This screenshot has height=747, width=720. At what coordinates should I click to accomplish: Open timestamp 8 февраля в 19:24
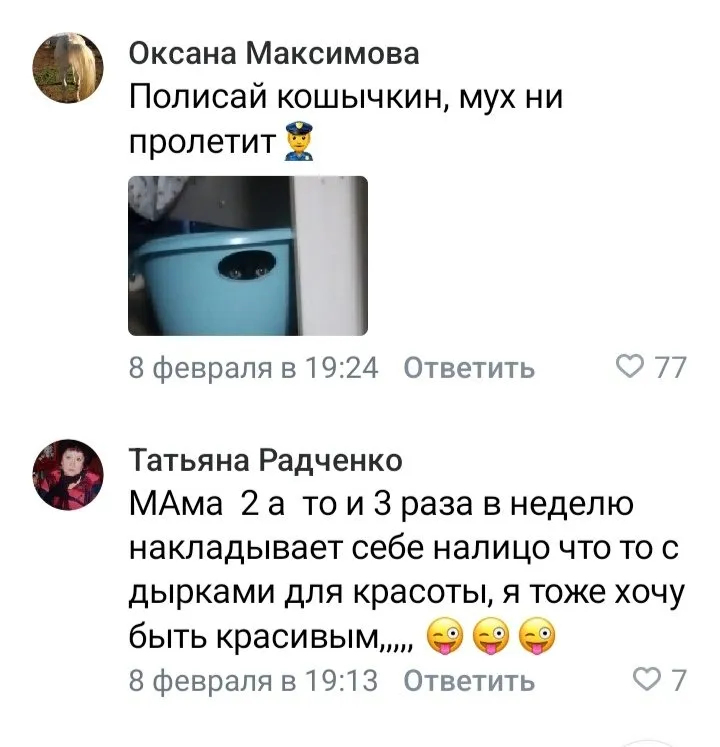254,368
